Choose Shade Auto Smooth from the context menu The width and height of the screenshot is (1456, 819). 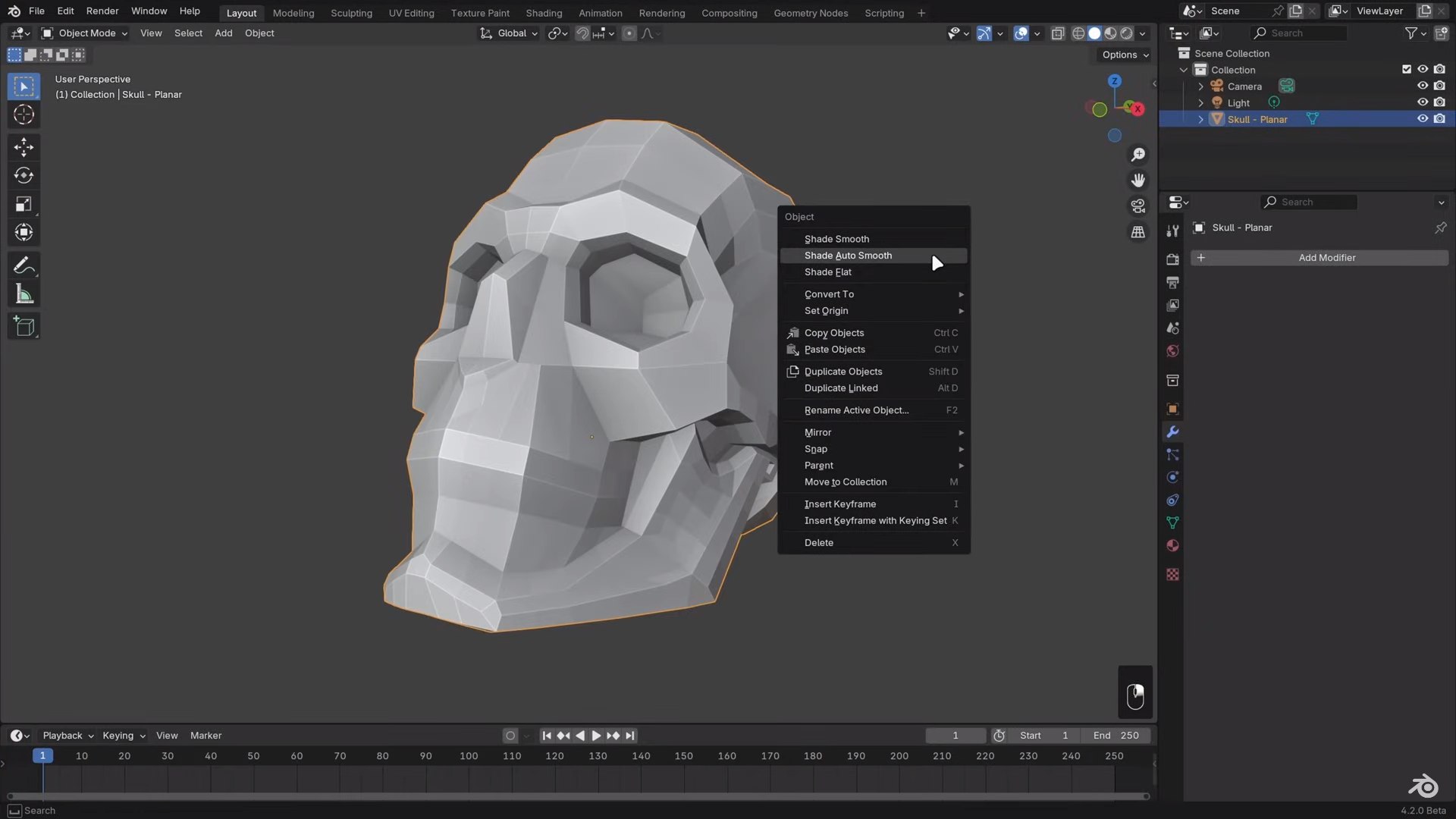[x=848, y=256]
